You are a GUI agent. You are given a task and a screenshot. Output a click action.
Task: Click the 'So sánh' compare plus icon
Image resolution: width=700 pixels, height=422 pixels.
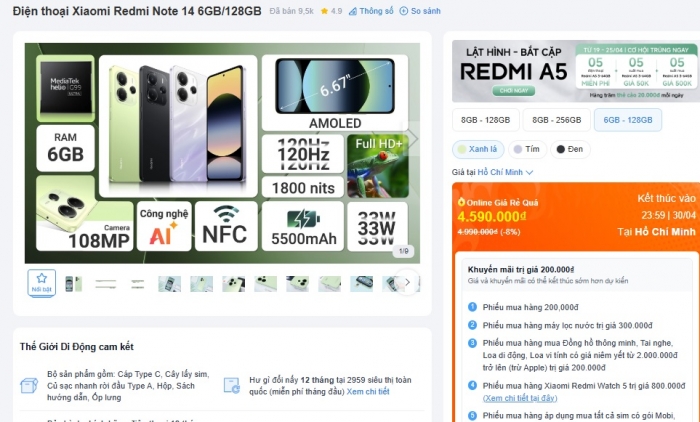tap(403, 11)
